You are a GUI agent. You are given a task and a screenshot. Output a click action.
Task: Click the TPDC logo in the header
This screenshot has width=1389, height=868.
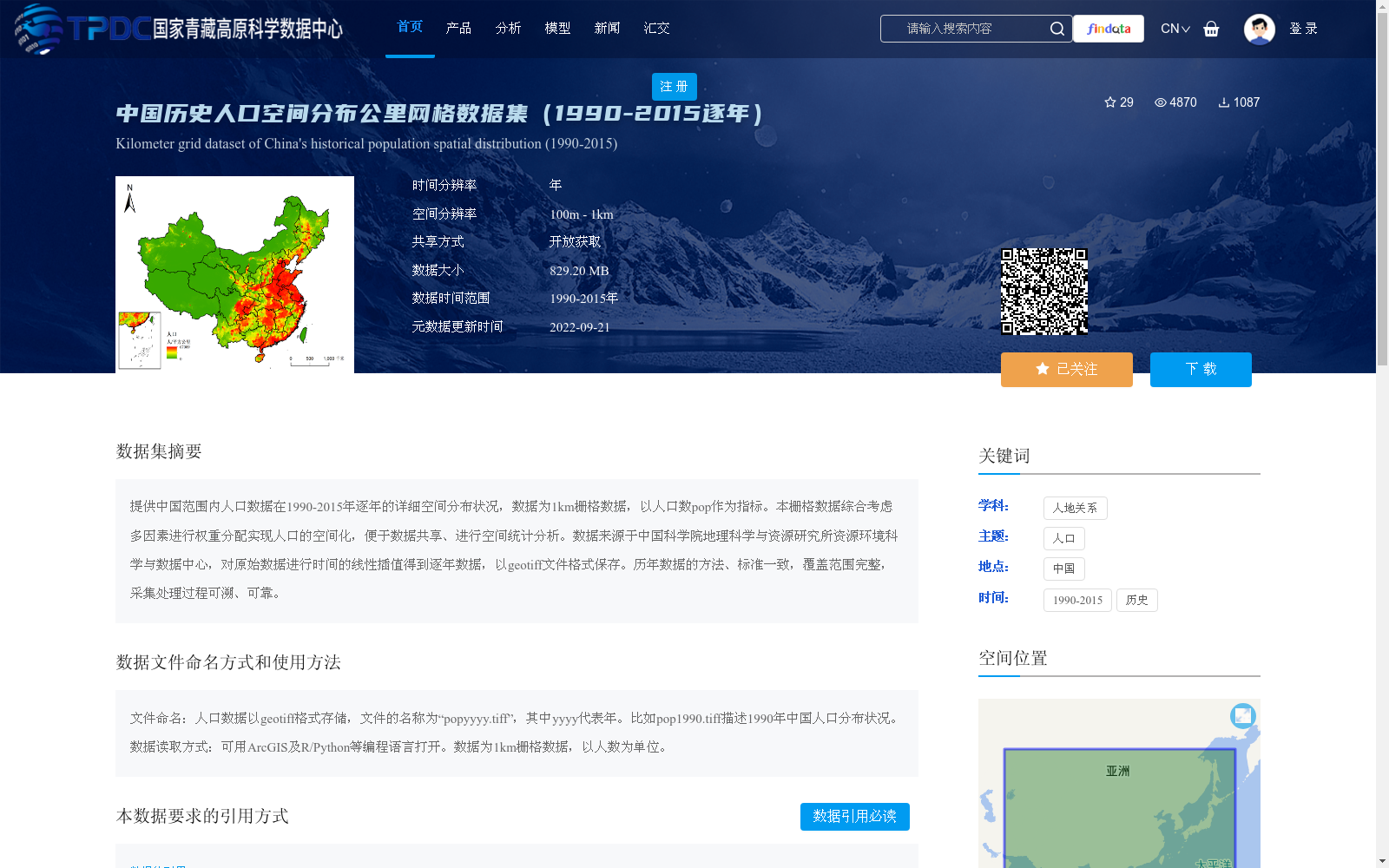(179, 29)
